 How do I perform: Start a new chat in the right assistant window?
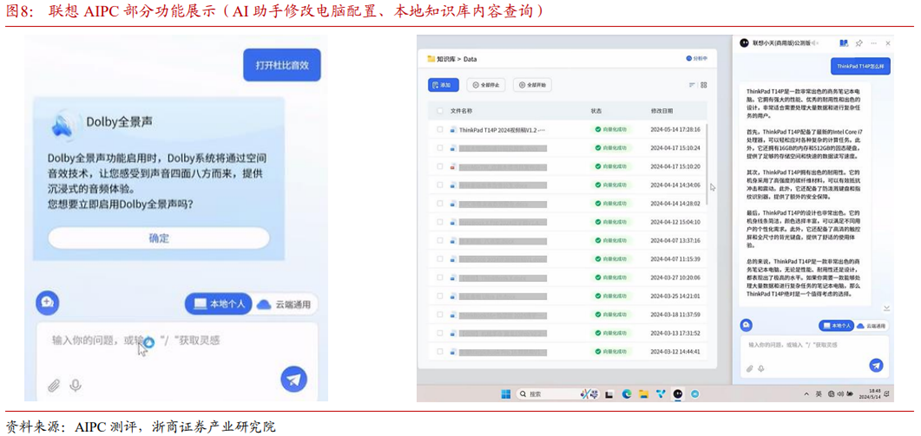click(x=745, y=325)
